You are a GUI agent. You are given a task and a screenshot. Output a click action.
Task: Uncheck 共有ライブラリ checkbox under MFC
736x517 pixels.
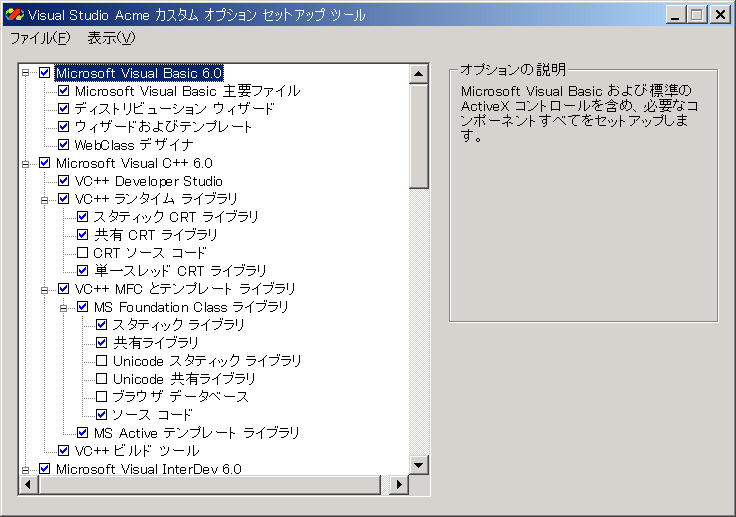(101, 342)
